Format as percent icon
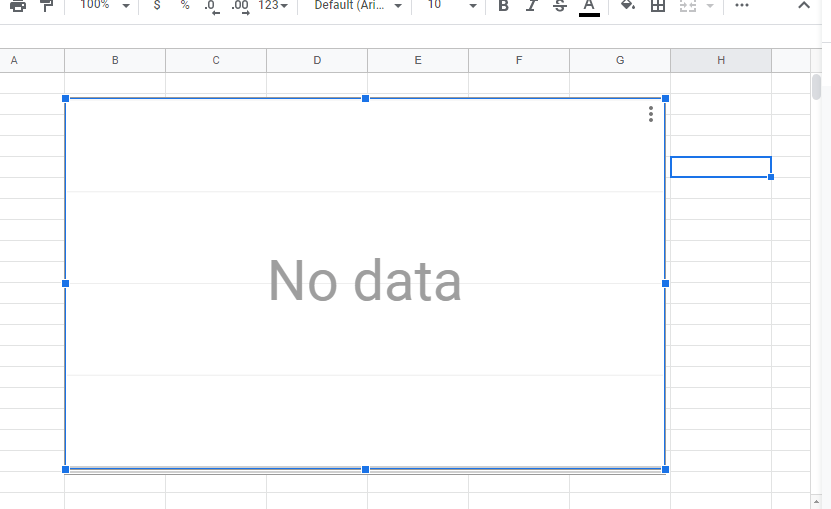The height and width of the screenshot is (509, 831). click(185, 5)
